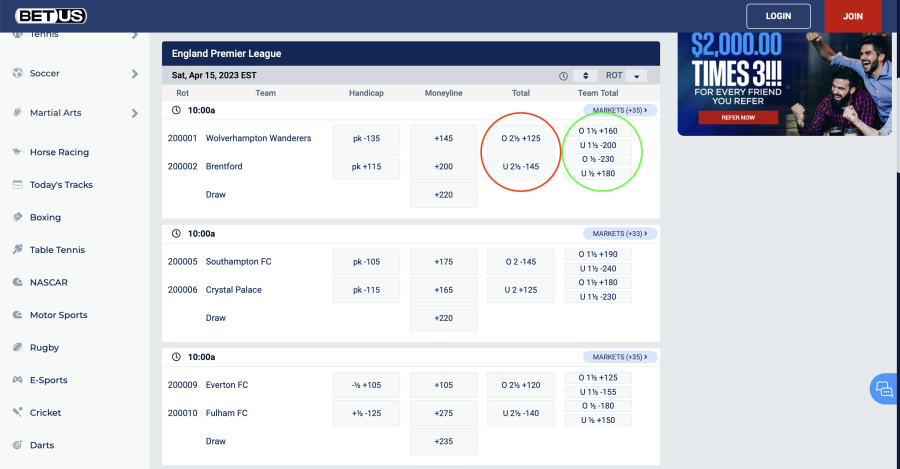Click the sort up-down arrows icon

click(x=585, y=76)
